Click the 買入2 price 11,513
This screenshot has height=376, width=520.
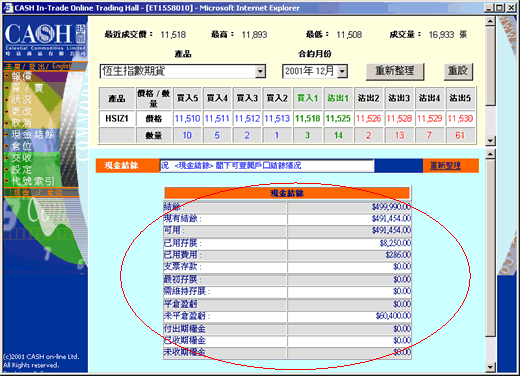tap(277, 118)
